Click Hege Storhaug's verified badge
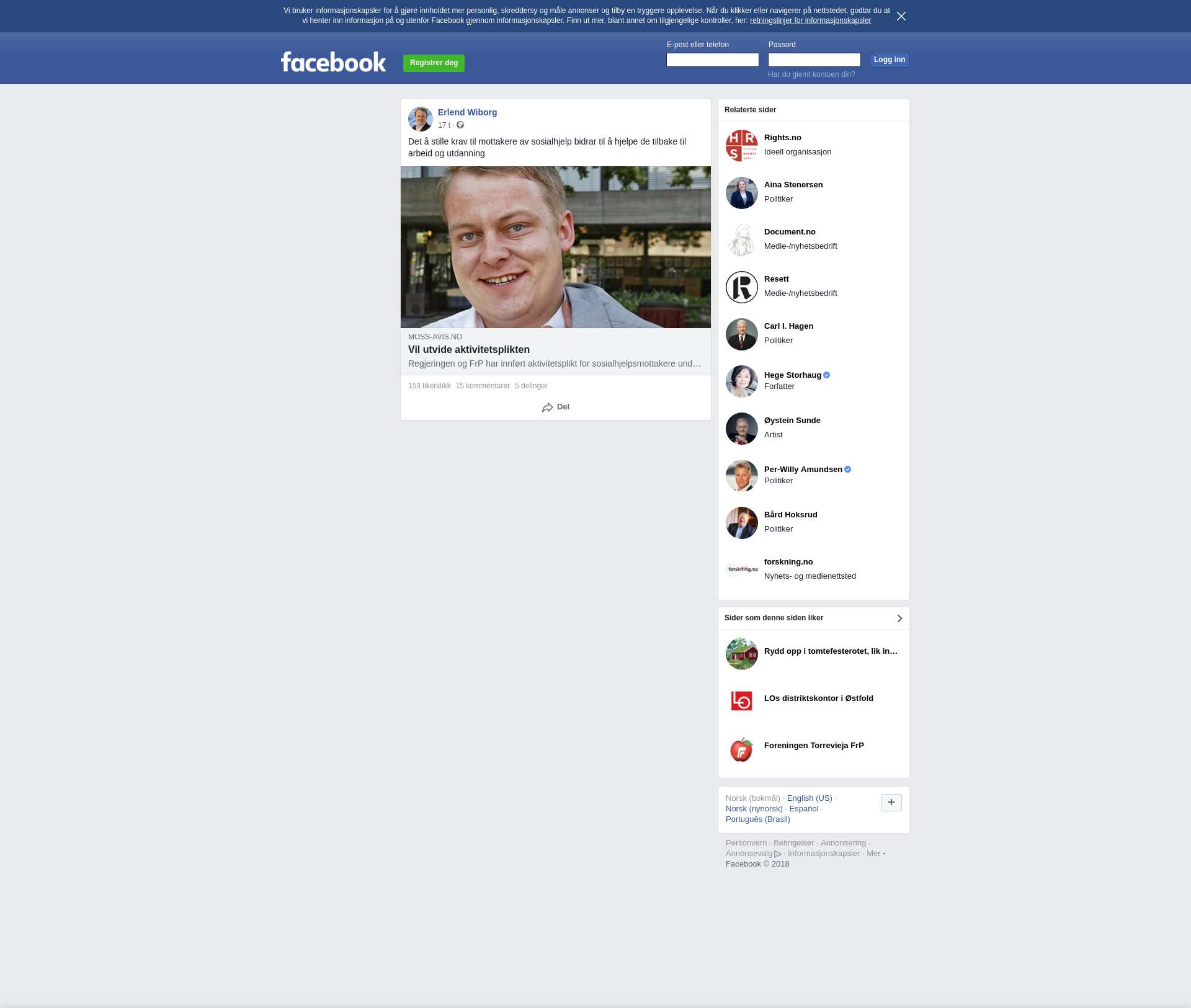The height and width of the screenshot is (1008, 1191). click(x=827, y=375)
